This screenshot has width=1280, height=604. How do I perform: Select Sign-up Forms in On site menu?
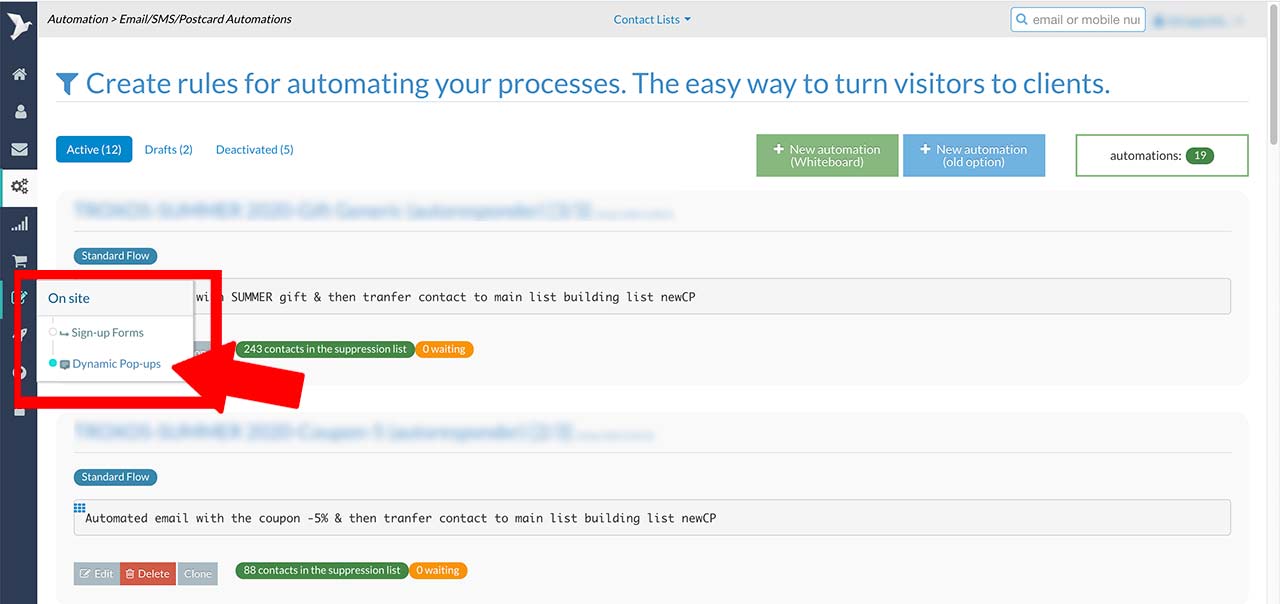[108, 333]
